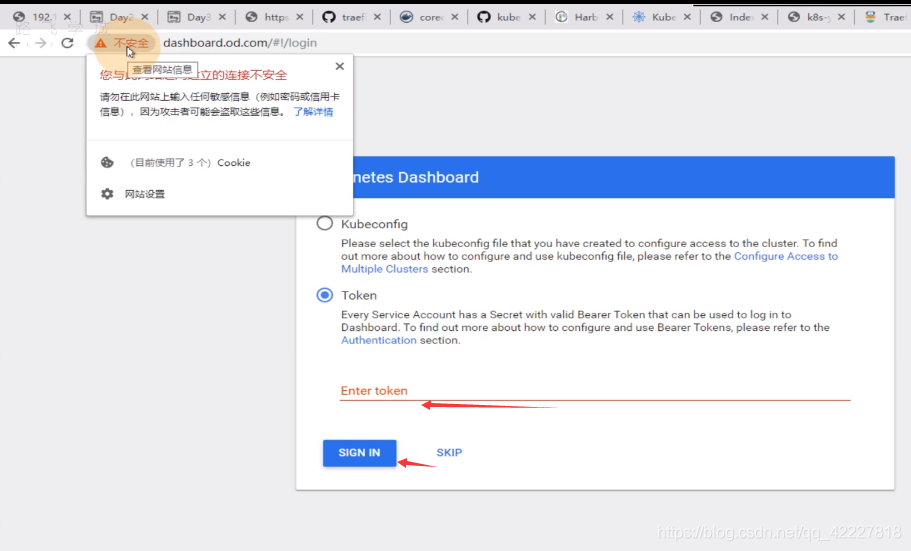The height and width of the screenshot is (551, 911).
Task: Close the Kube dashboard tab
Action: click(x=687, y=17)
